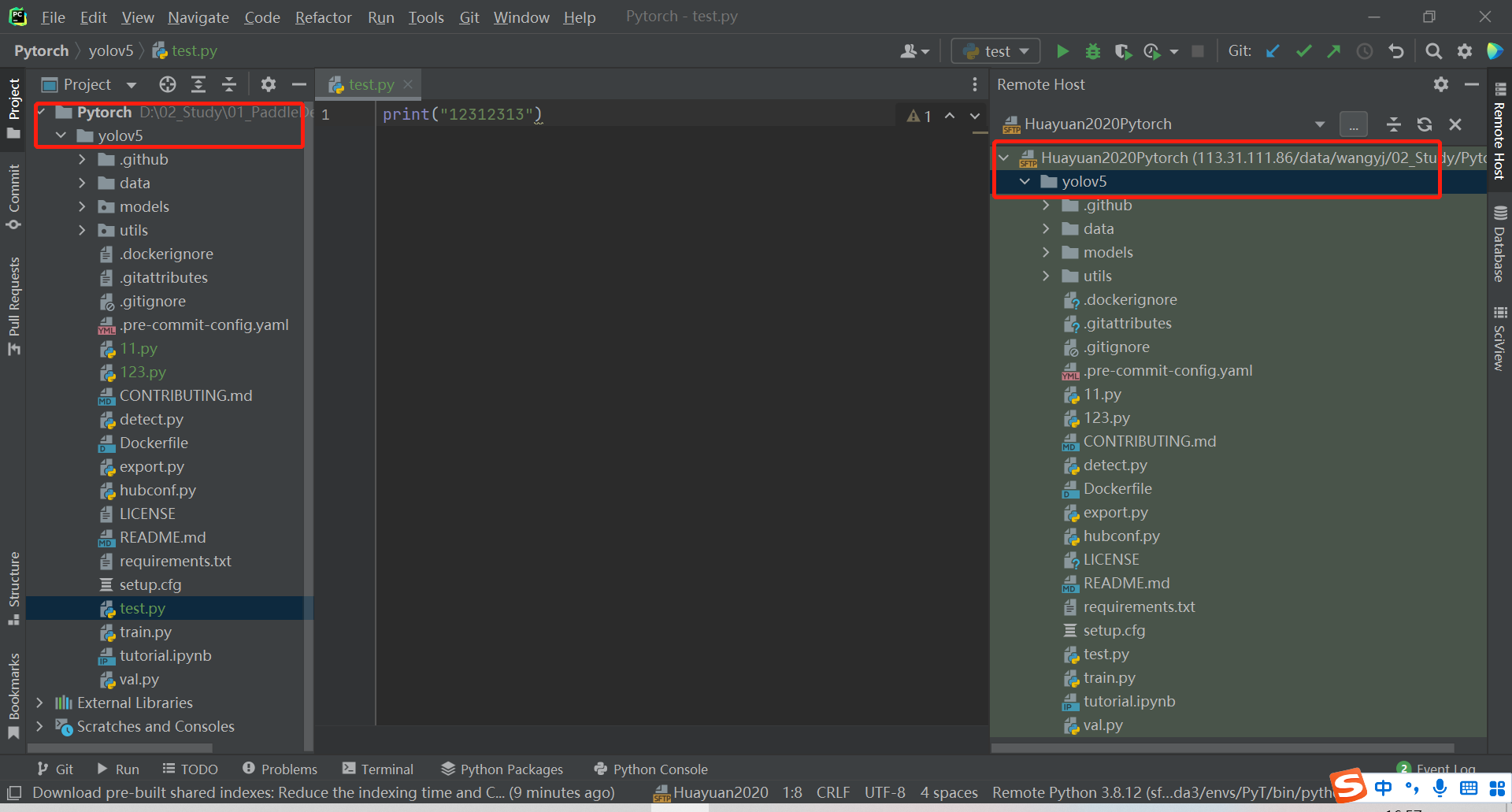This screenshot has height=812, width=1512.
Task: Rollback changes with the undo arrow icon
Action: 1396,51
